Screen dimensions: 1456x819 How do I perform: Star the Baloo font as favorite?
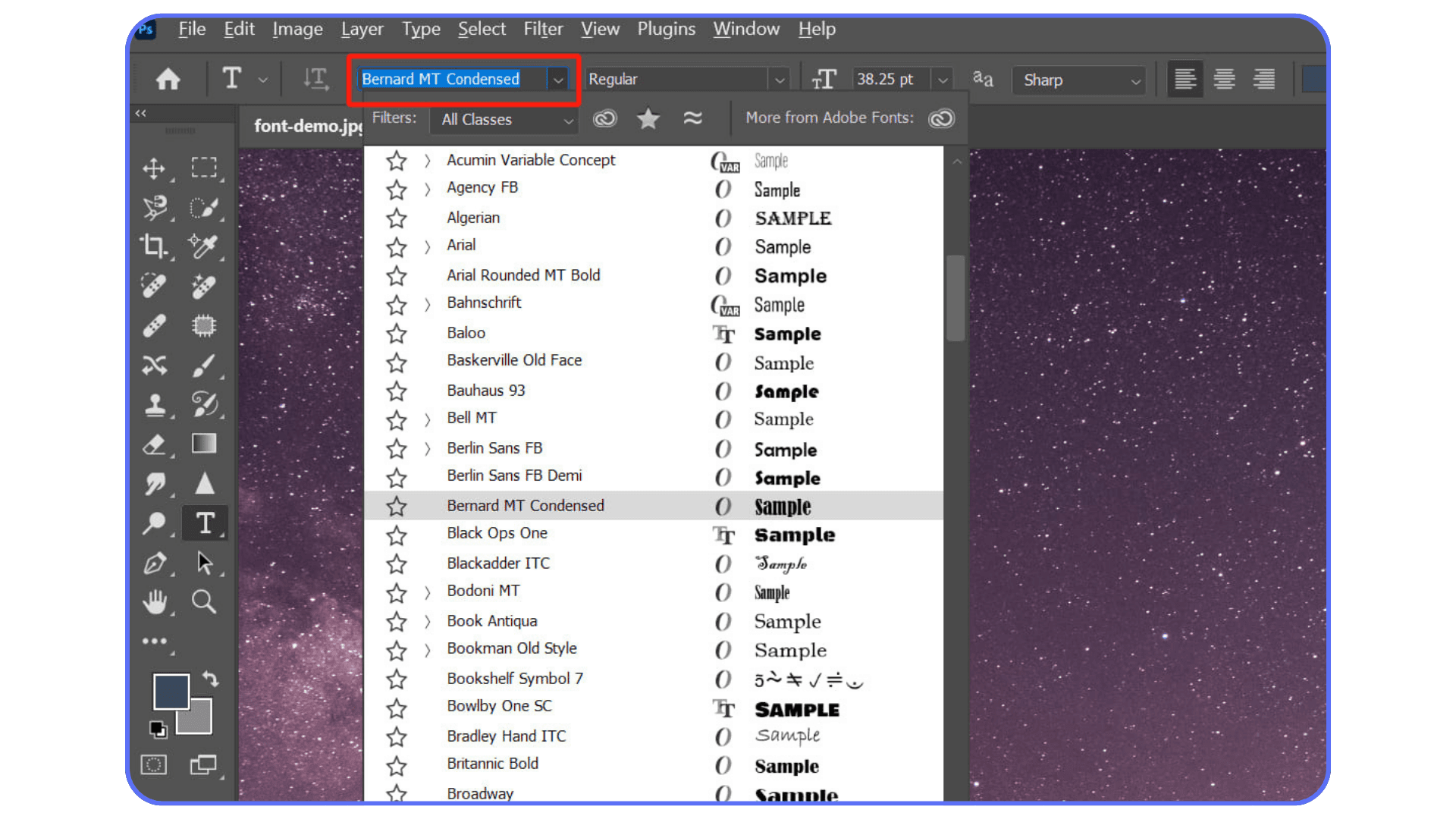[x=396, y=334]
